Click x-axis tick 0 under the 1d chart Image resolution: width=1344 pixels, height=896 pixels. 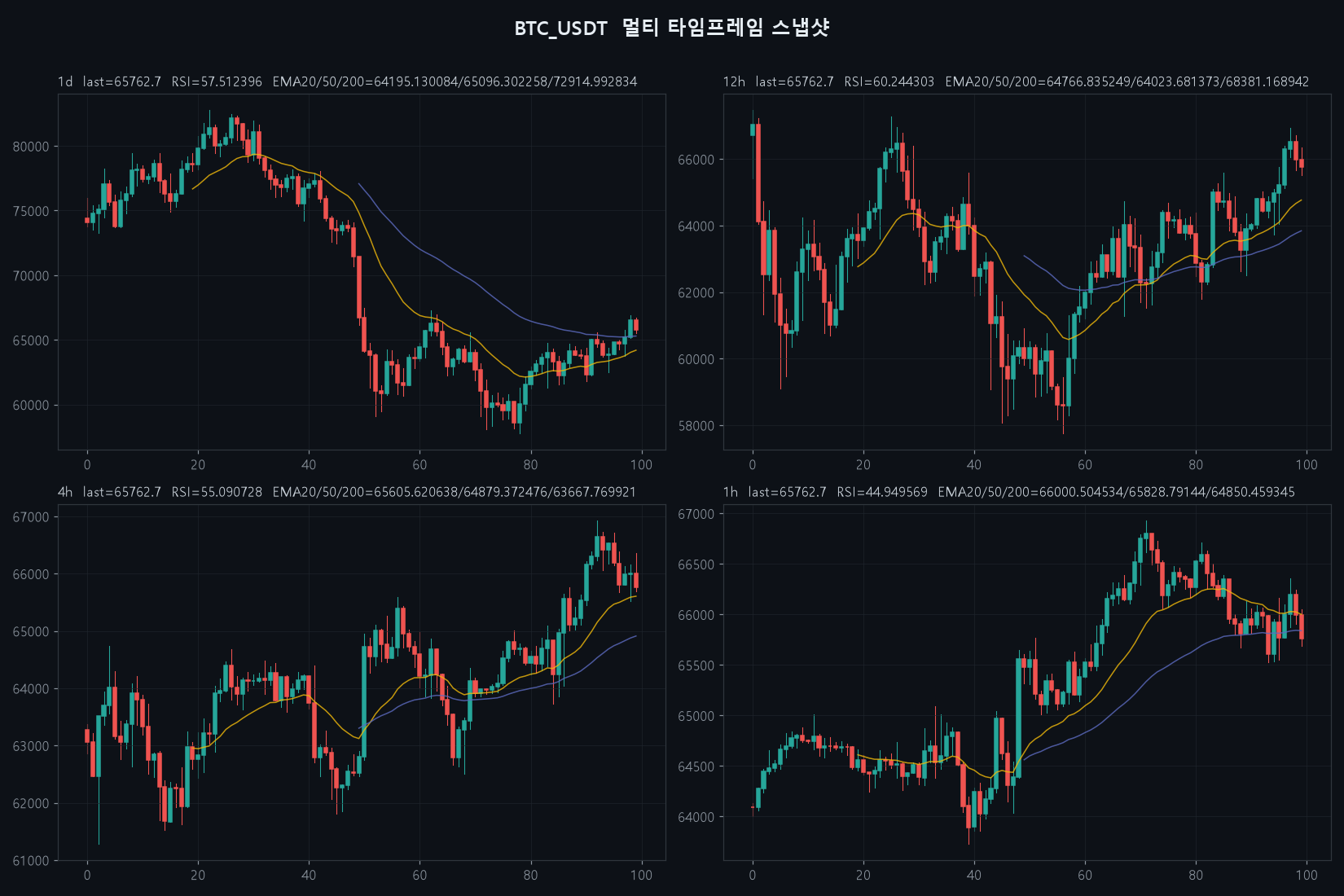tap(87, 465)
